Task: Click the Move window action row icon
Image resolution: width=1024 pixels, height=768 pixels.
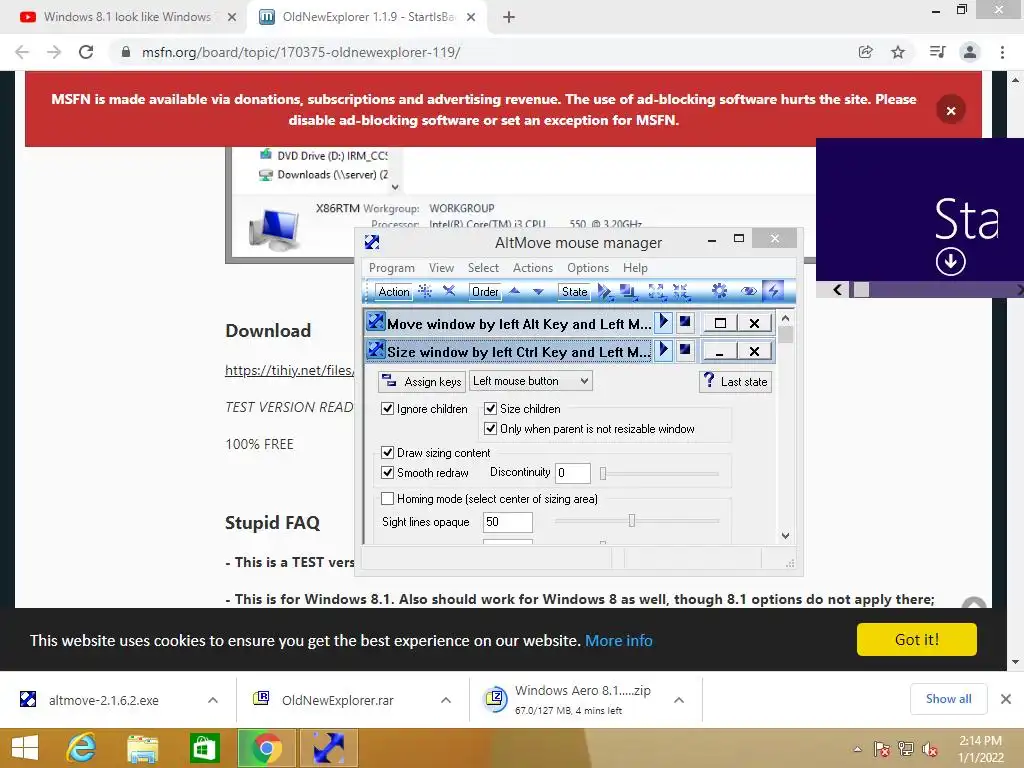Action: [x=376, y=322]
